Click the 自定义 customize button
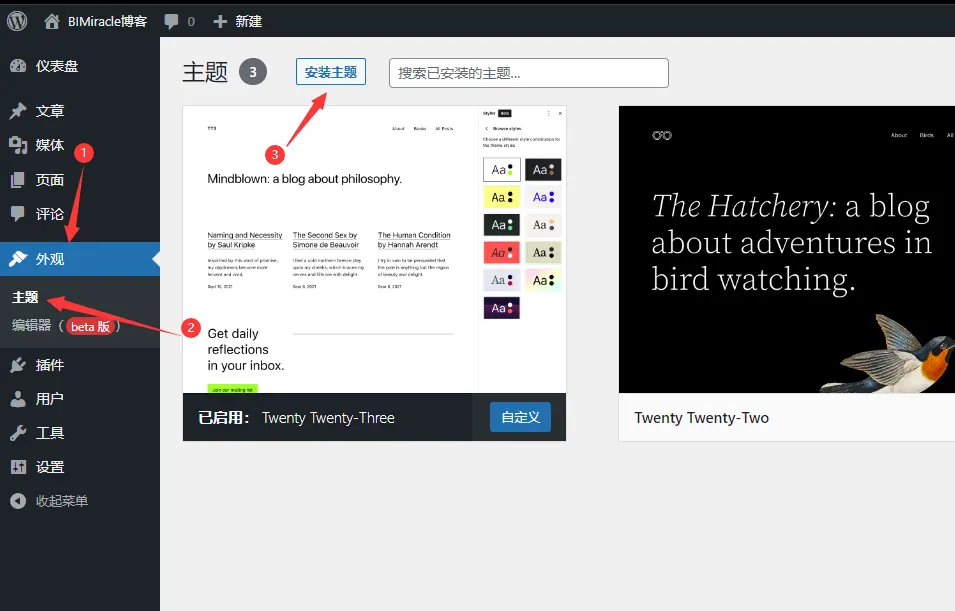 520,417
